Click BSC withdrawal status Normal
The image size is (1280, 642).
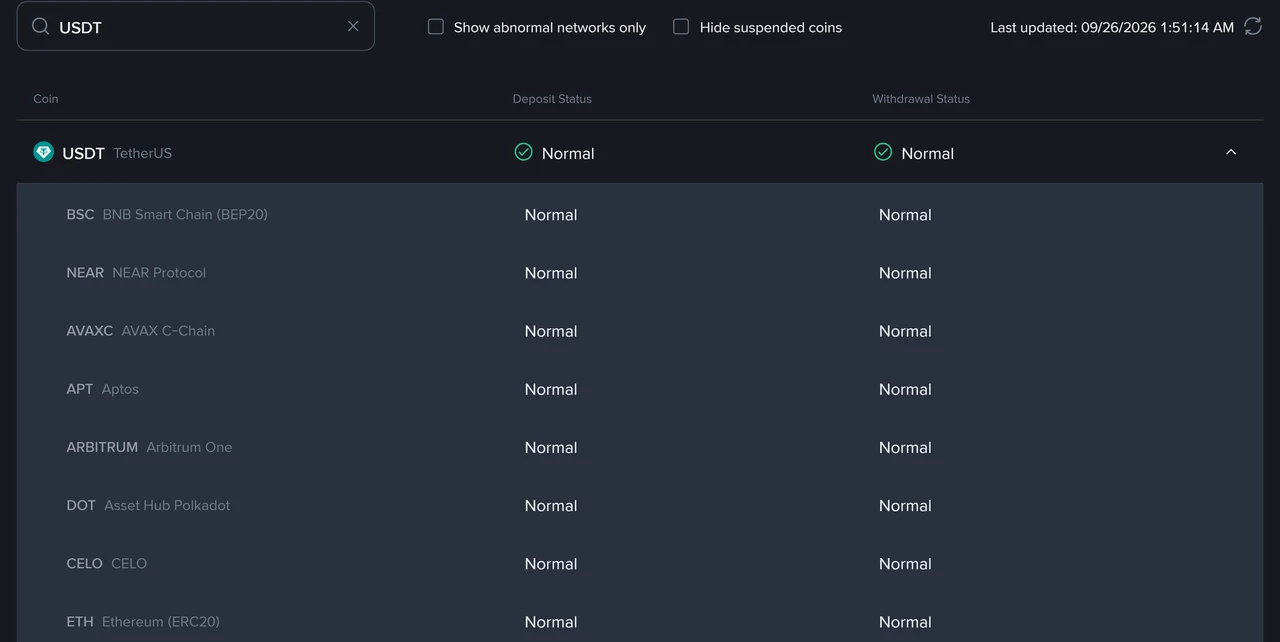[x=905, y=215]
